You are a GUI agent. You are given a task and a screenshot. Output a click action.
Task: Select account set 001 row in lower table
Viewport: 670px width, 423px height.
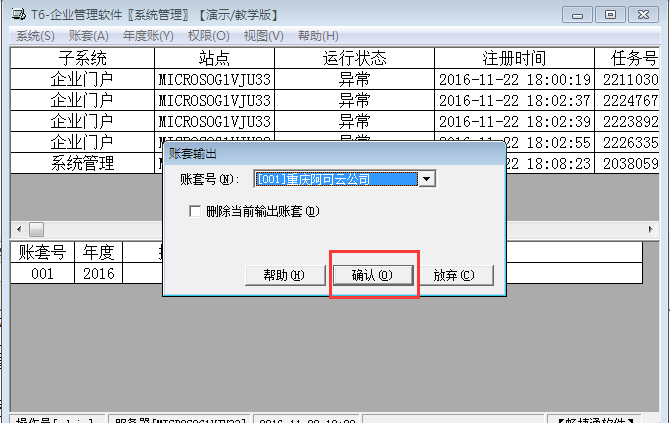[x=42, y=272]
